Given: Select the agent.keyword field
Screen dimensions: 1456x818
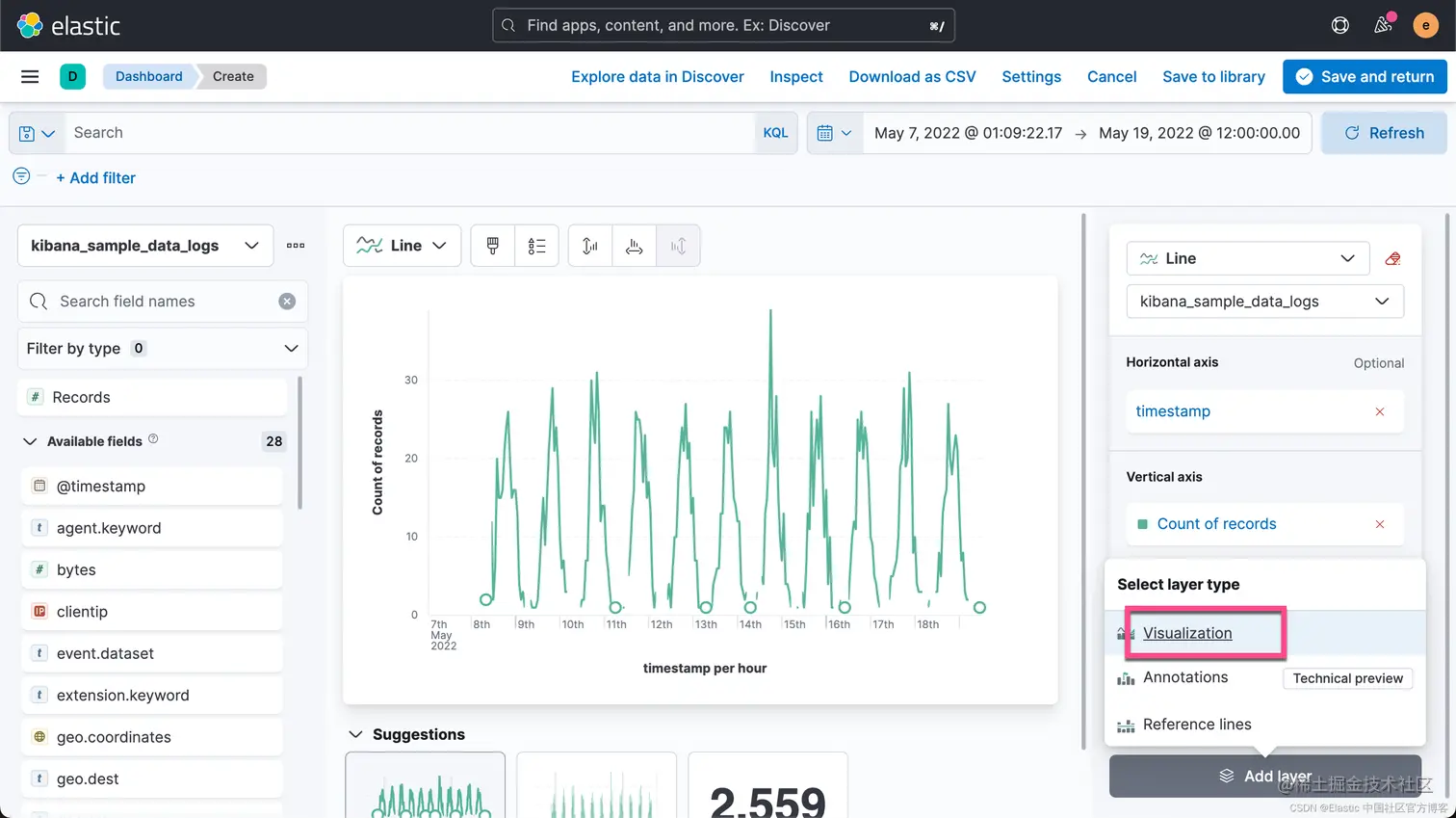Looking at the screenshot, I should click(152, 528).
